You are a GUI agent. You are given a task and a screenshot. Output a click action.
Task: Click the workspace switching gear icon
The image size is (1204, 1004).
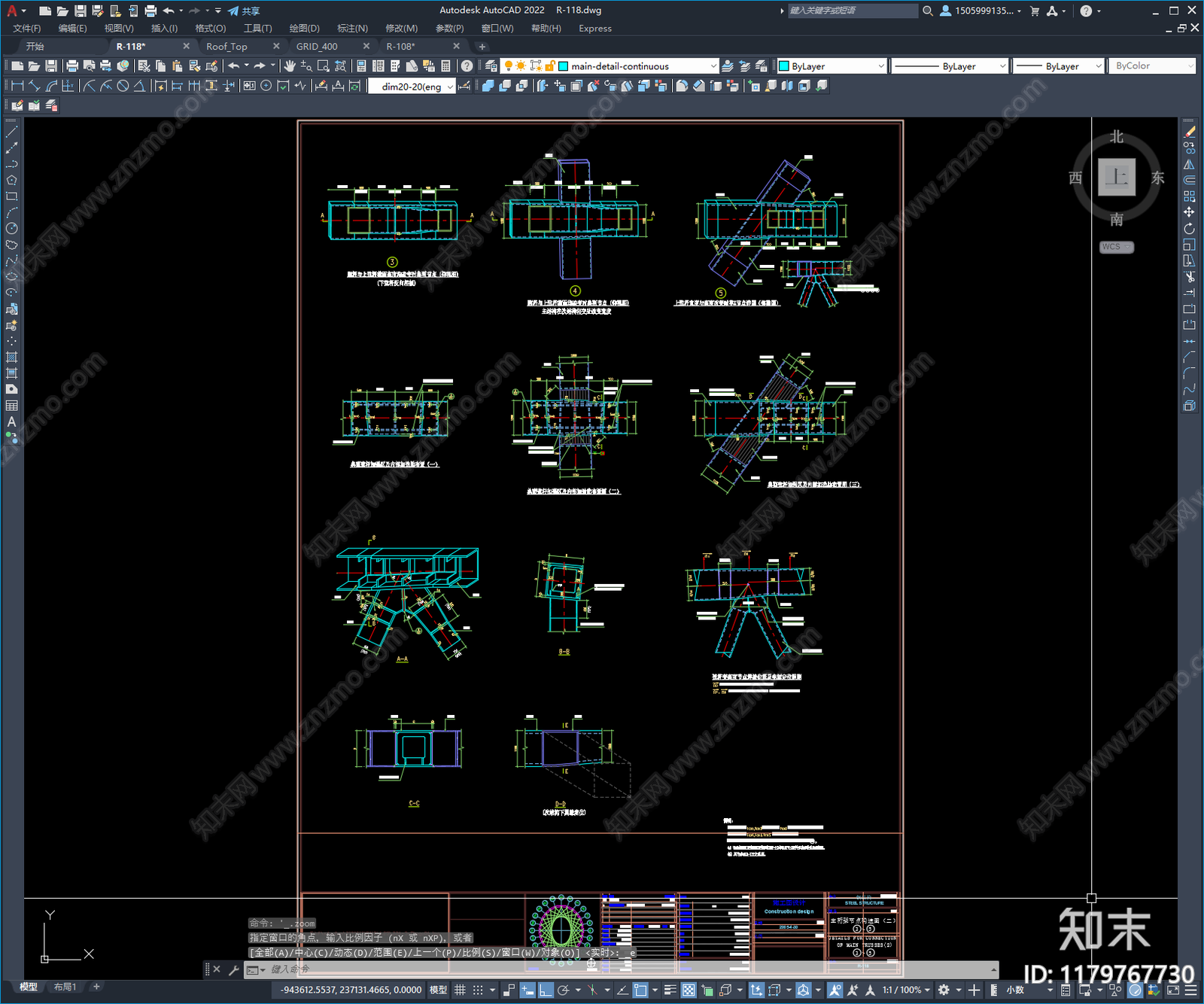tap(944, 990)
